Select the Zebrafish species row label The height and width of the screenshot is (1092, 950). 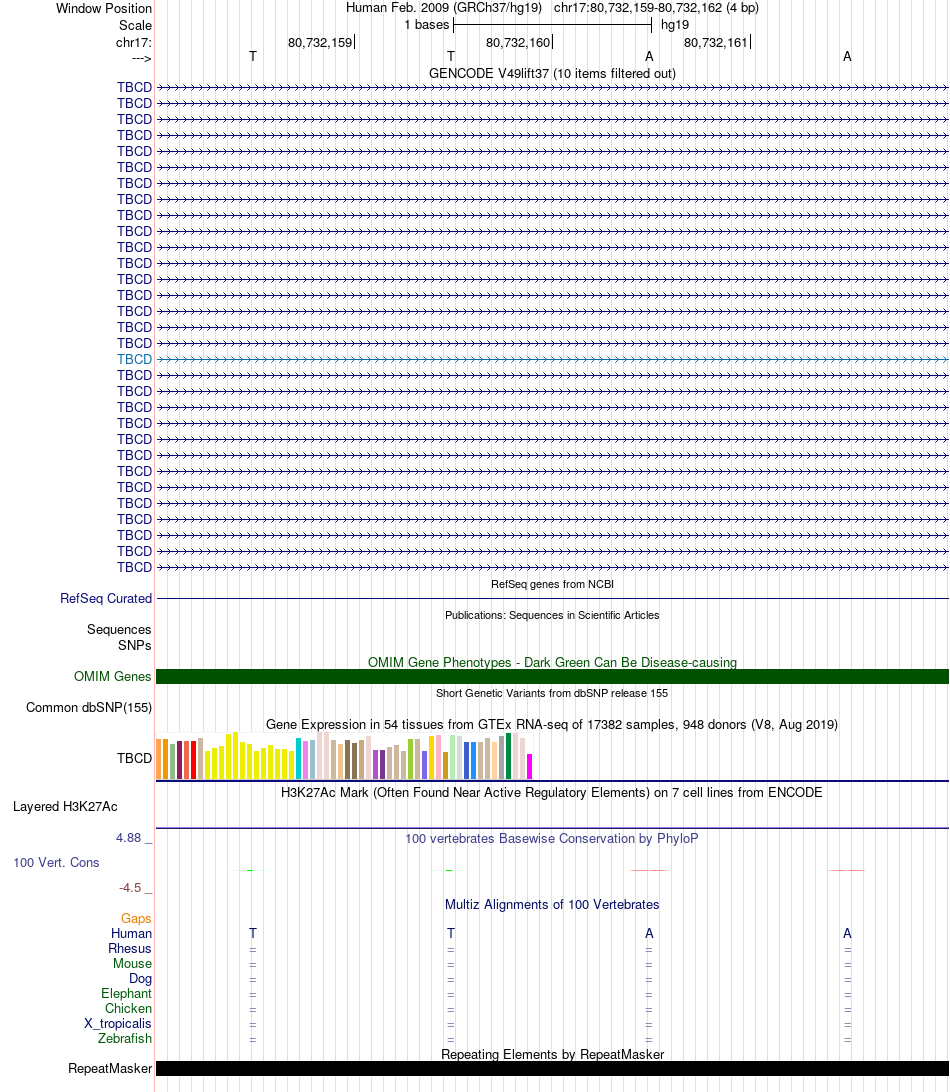[125, 1038]
